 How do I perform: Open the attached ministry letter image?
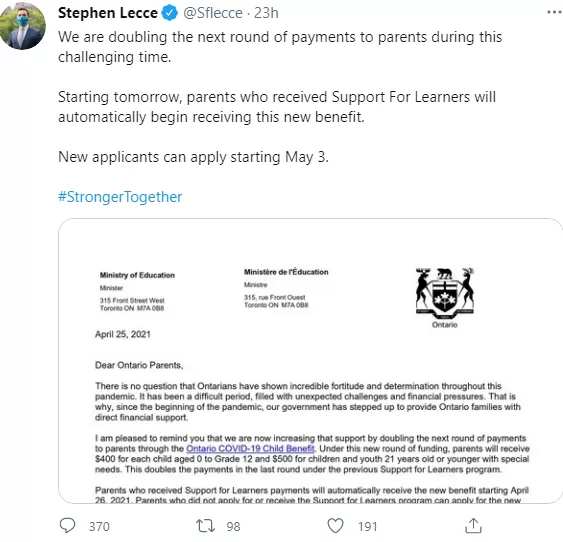click(x=311, y=360)
